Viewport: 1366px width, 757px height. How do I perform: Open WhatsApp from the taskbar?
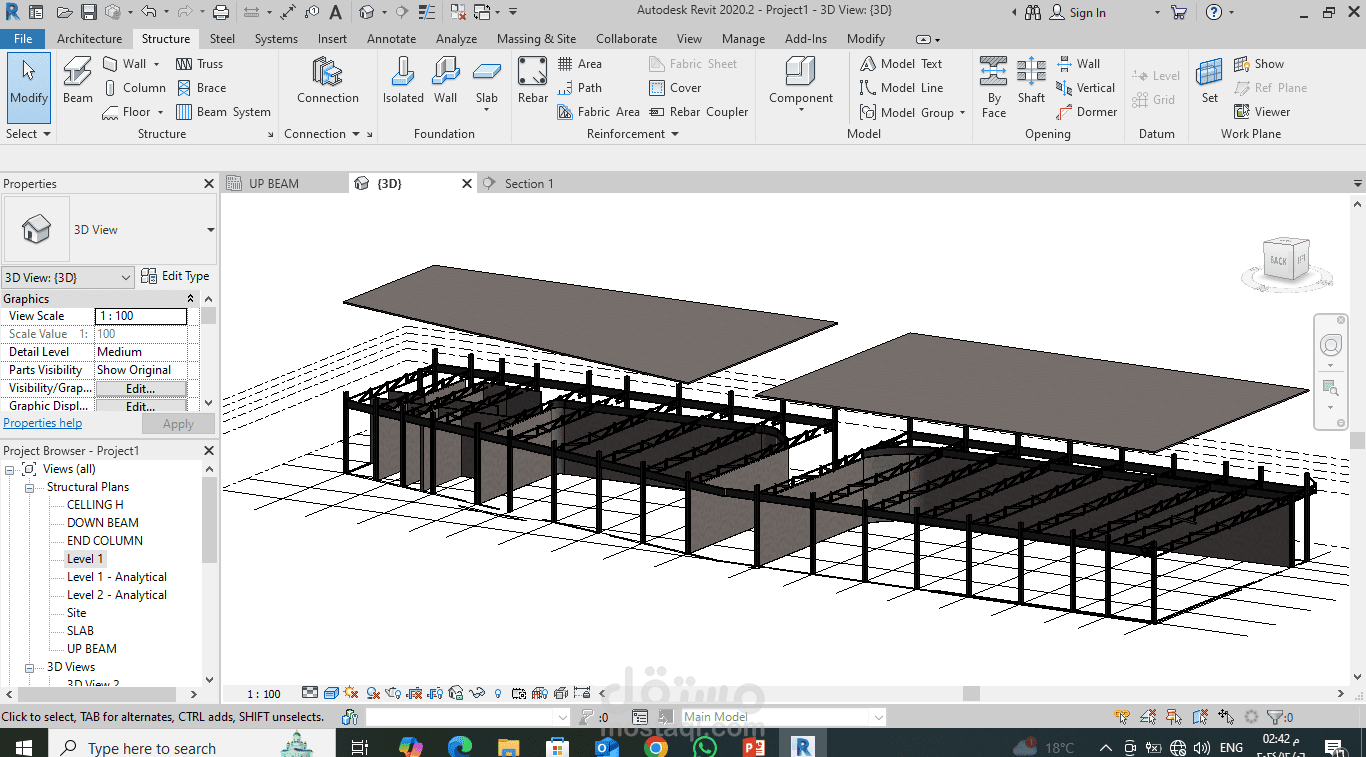pos(704,746)
